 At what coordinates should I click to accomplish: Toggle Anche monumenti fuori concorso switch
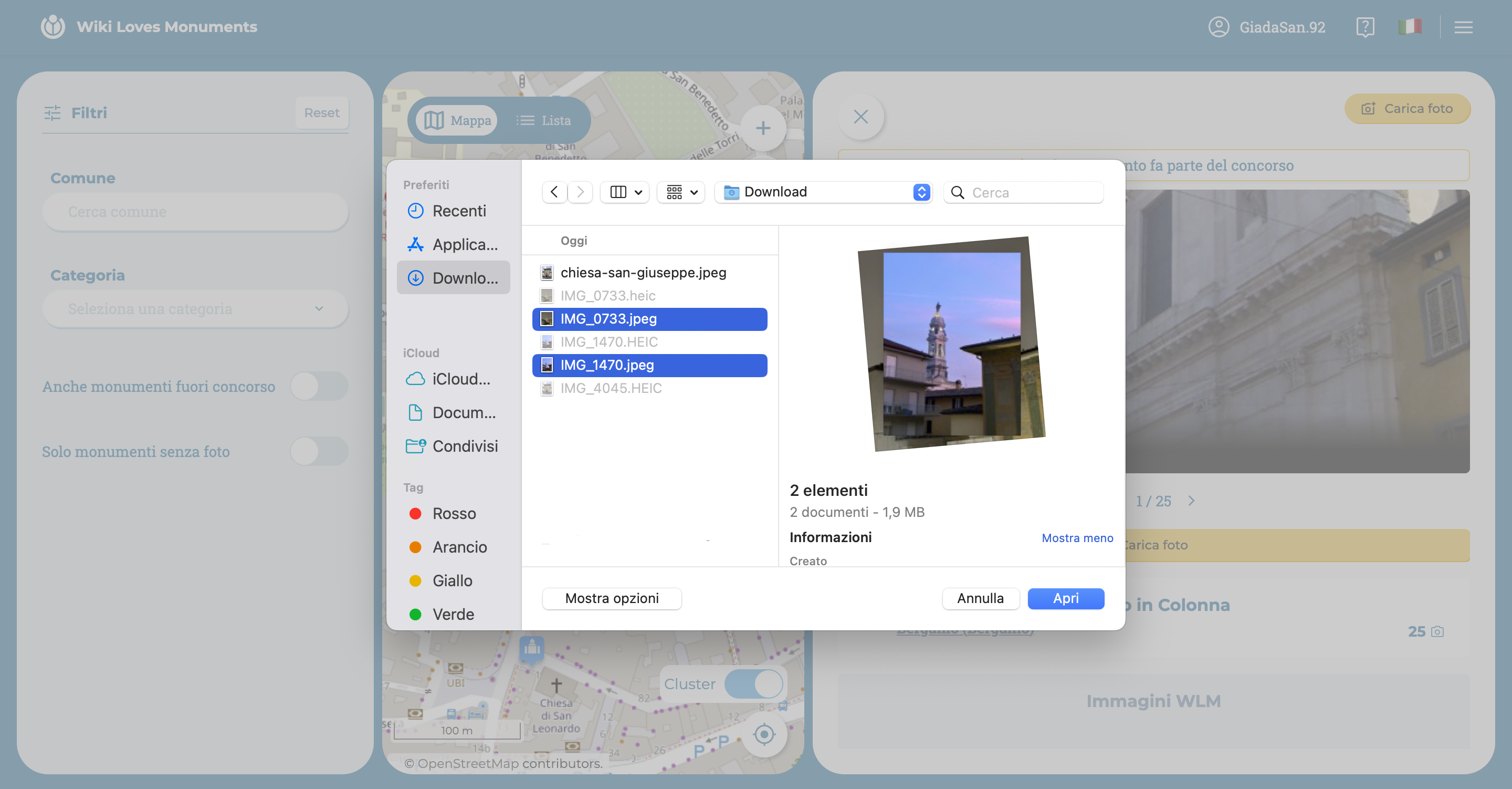(x=319, y=387)
